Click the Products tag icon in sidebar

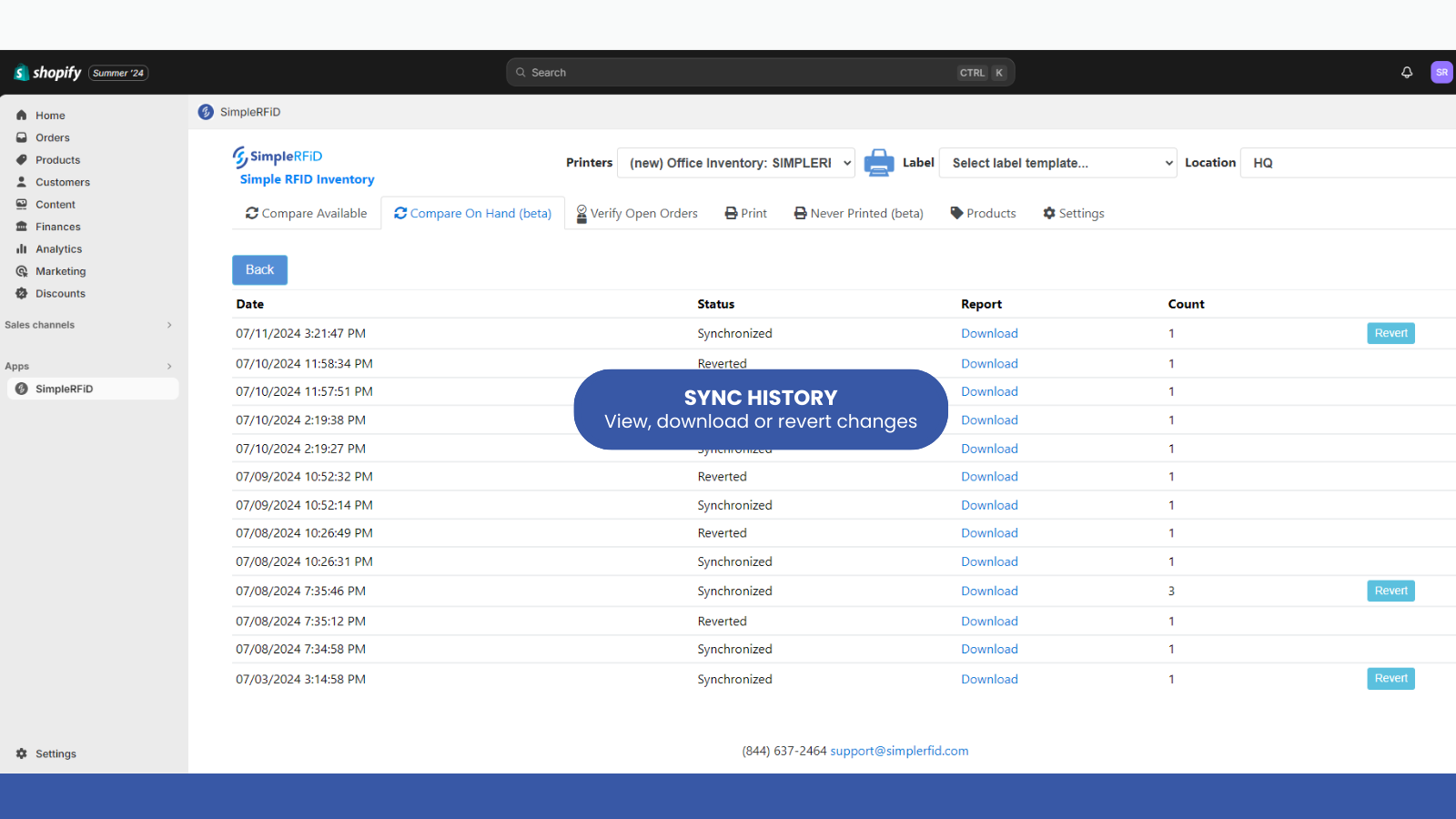[22, 160]
